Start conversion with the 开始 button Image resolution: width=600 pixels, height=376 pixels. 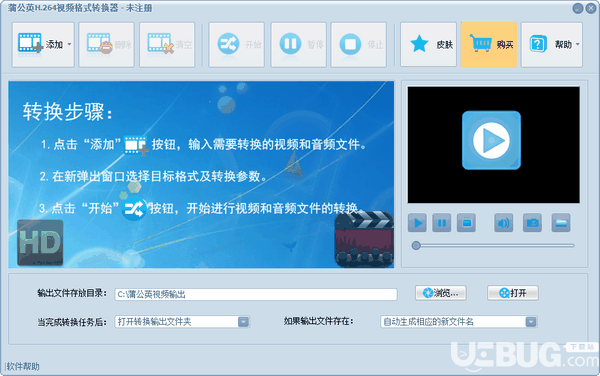point(236,45)
